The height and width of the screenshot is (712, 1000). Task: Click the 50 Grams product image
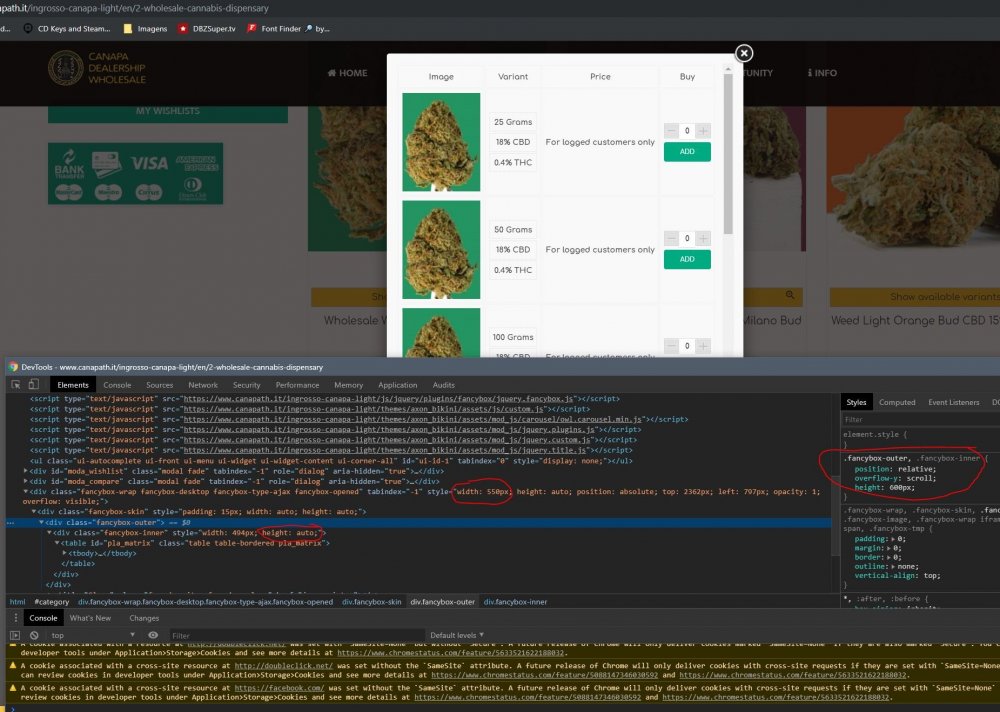[441, 249]
